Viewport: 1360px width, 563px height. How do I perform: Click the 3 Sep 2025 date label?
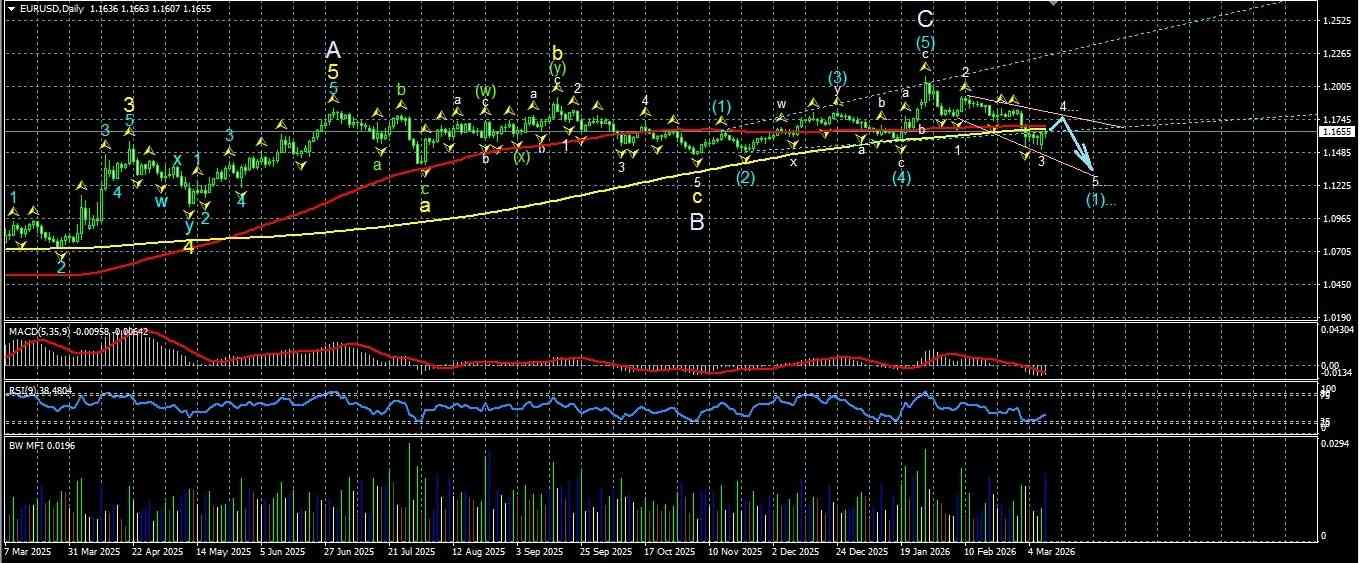(x=540, y=551)
